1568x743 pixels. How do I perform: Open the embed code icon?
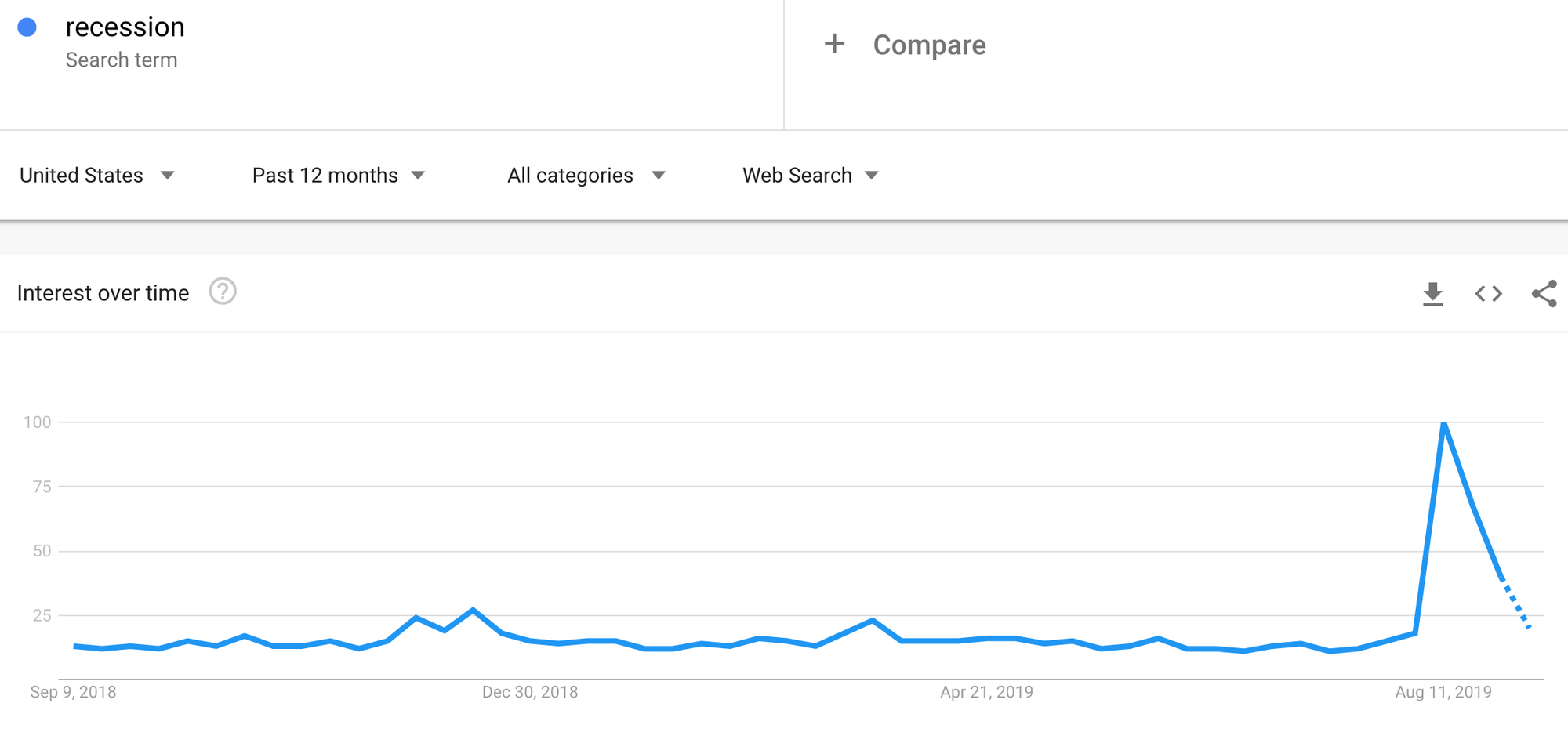coord(1488,294)
